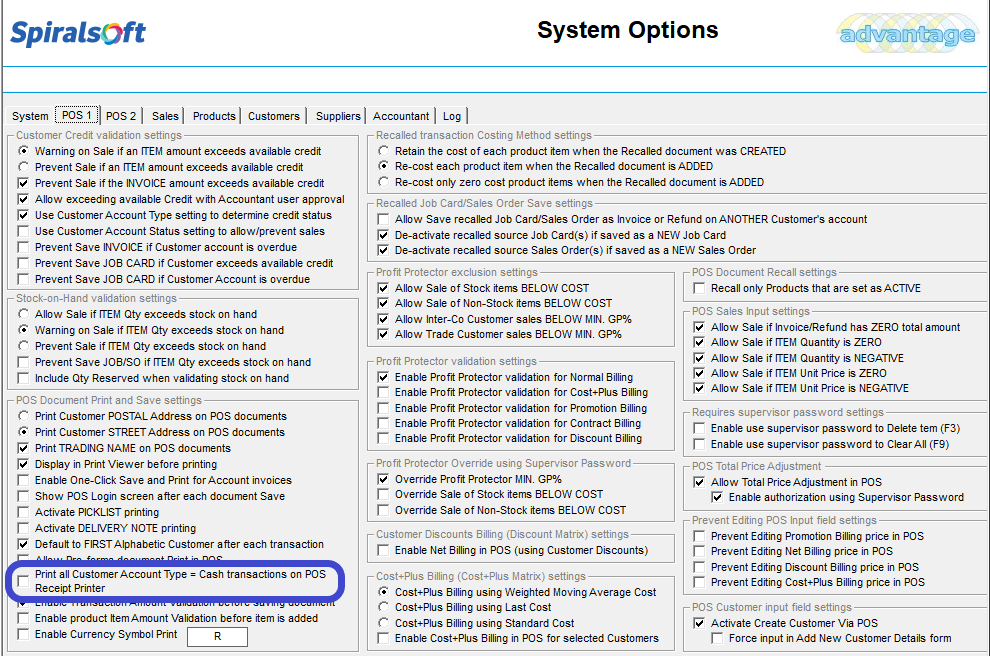The height and width of the screenshot is (656, 990).
Task: Select Warning on Sale if Qty exceeds stock
Action: click(x=23, y=330)
